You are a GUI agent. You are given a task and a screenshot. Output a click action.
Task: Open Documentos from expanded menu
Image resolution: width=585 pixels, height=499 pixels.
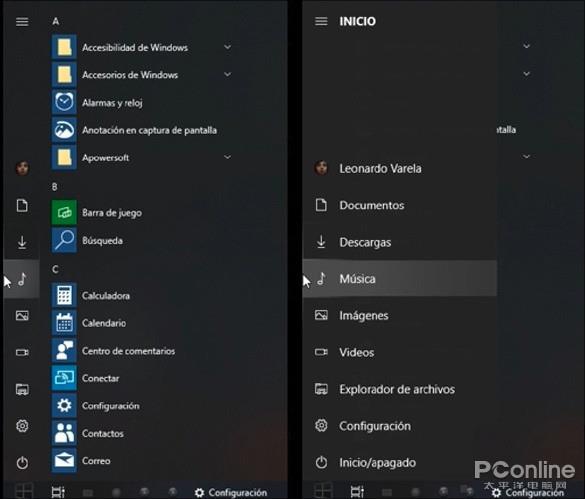[x=400, y=205]
